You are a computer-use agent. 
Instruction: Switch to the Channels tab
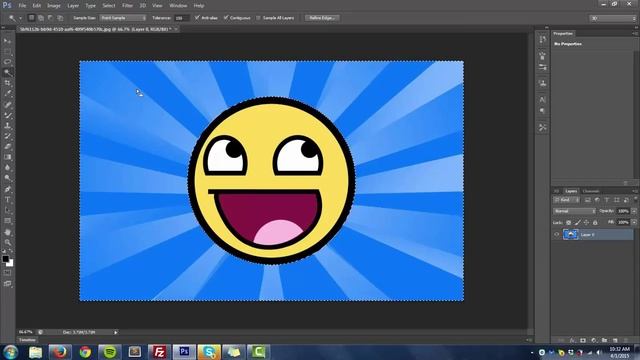click(590, 191)
